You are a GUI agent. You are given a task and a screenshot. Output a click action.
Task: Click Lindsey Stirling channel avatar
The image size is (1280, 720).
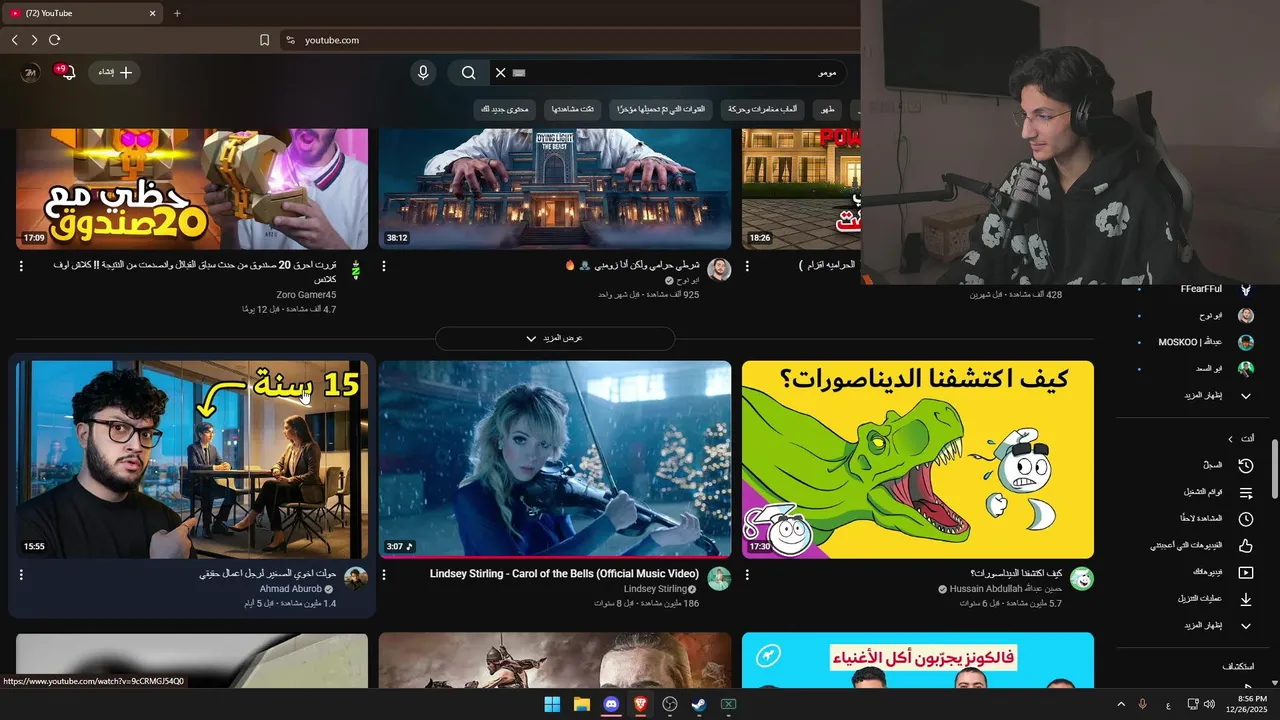(719, 578)
